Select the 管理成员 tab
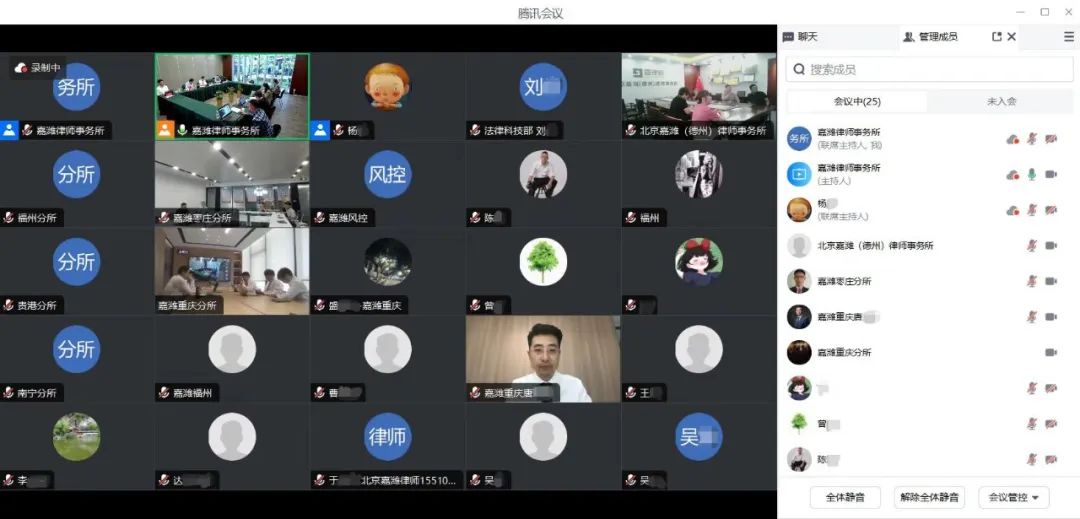 click(931, 37)
